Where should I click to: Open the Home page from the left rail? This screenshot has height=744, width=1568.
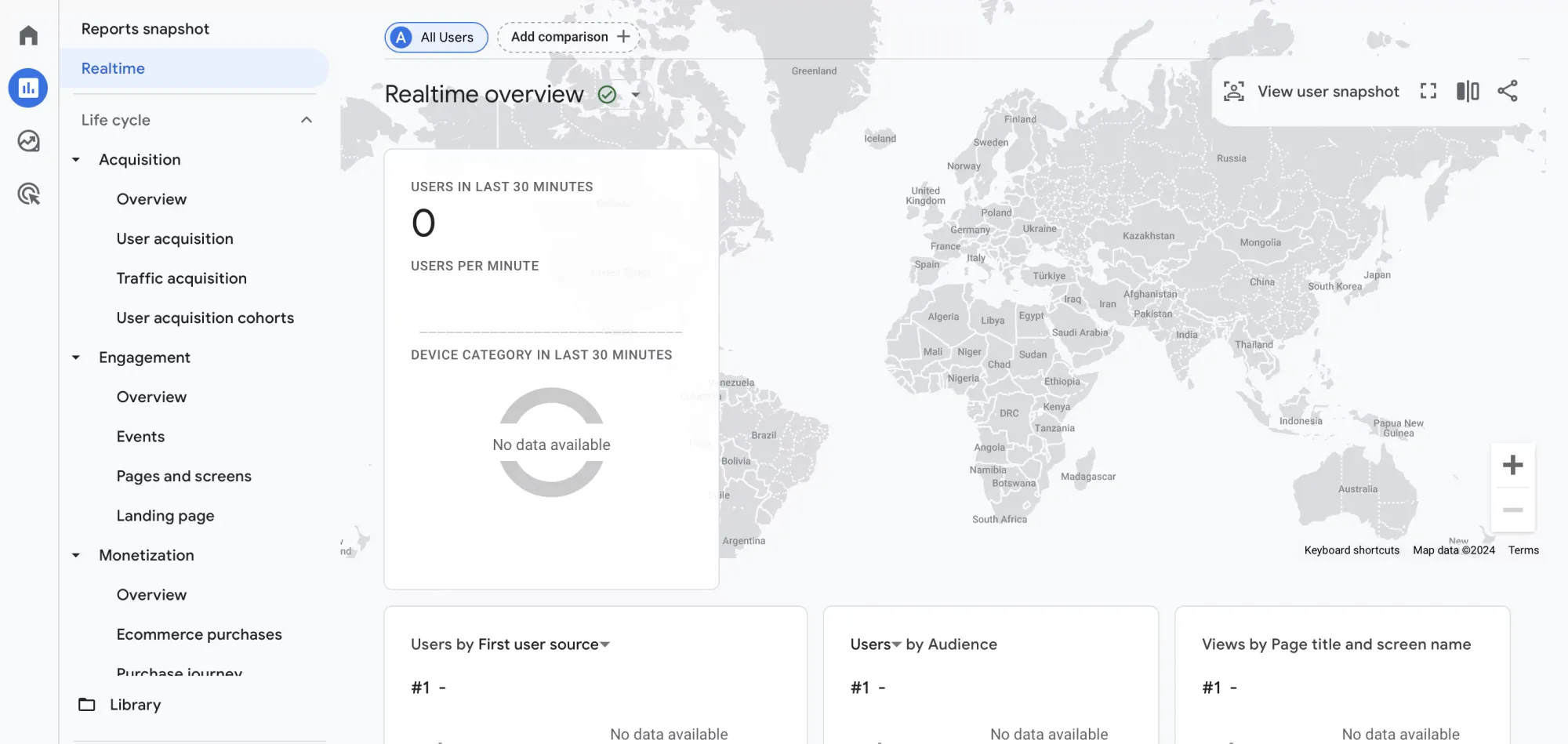click(x=28, y=35)
